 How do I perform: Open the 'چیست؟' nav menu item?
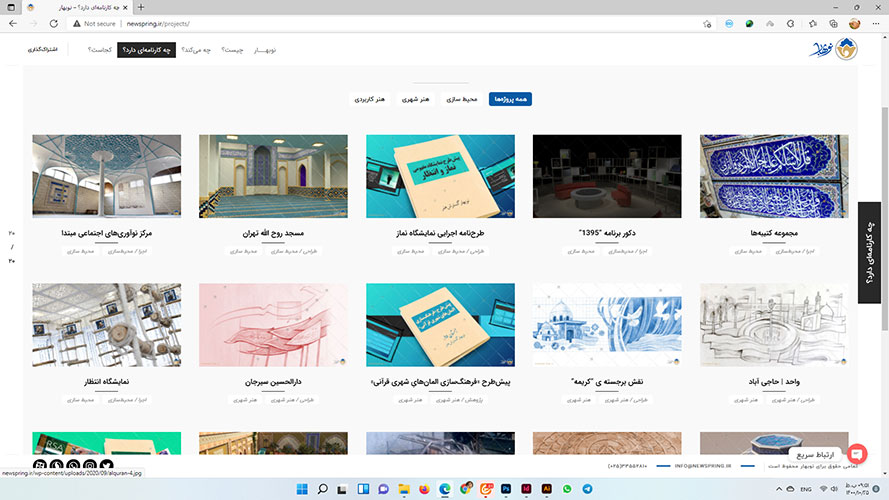coord(232,50)
